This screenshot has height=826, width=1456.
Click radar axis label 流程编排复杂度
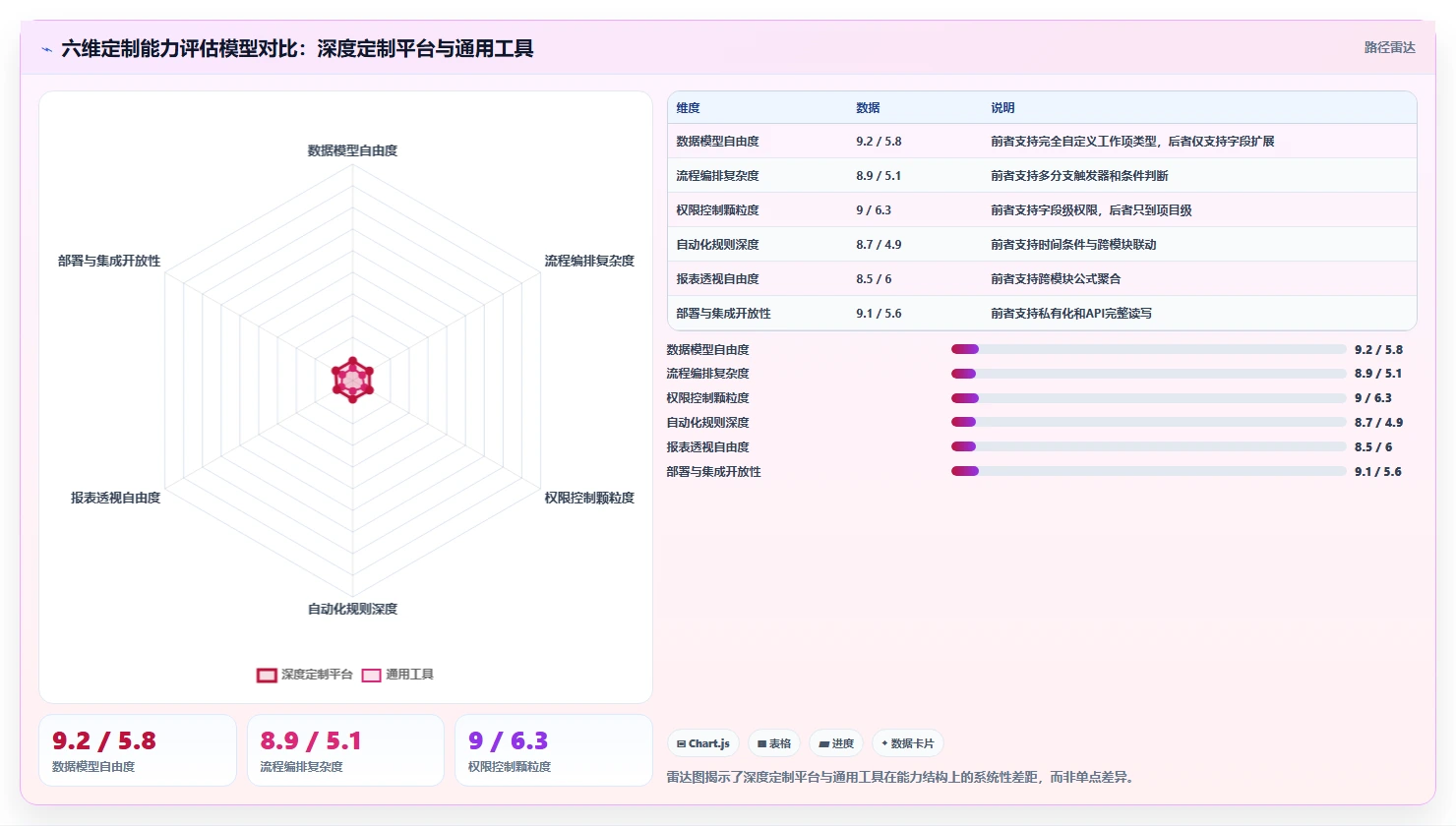pyautogui.click(x=589, y=261)
